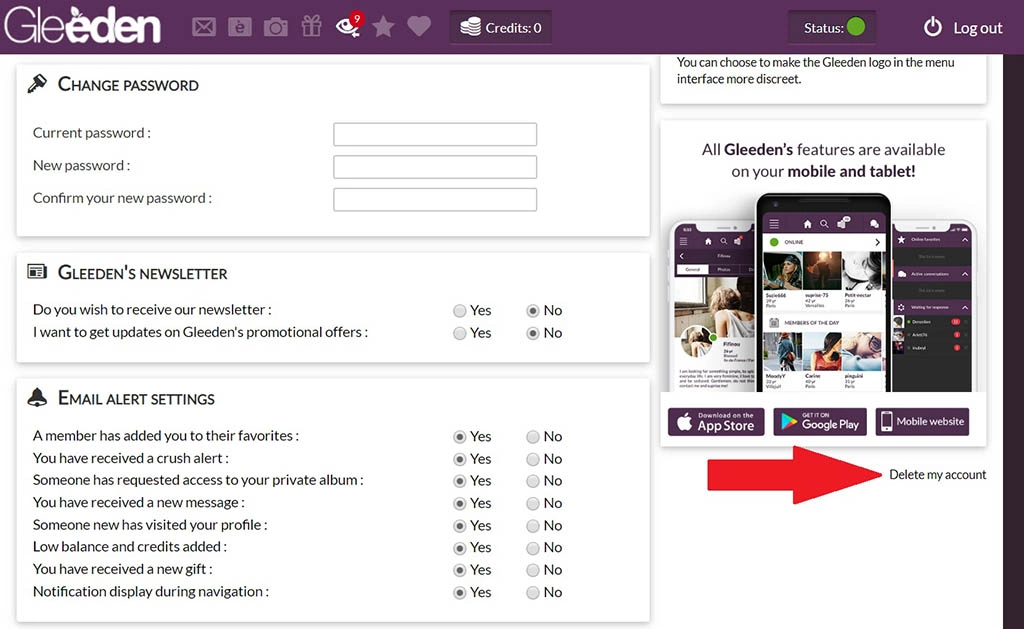Click the crush heart icon

[x=419, y=27]
